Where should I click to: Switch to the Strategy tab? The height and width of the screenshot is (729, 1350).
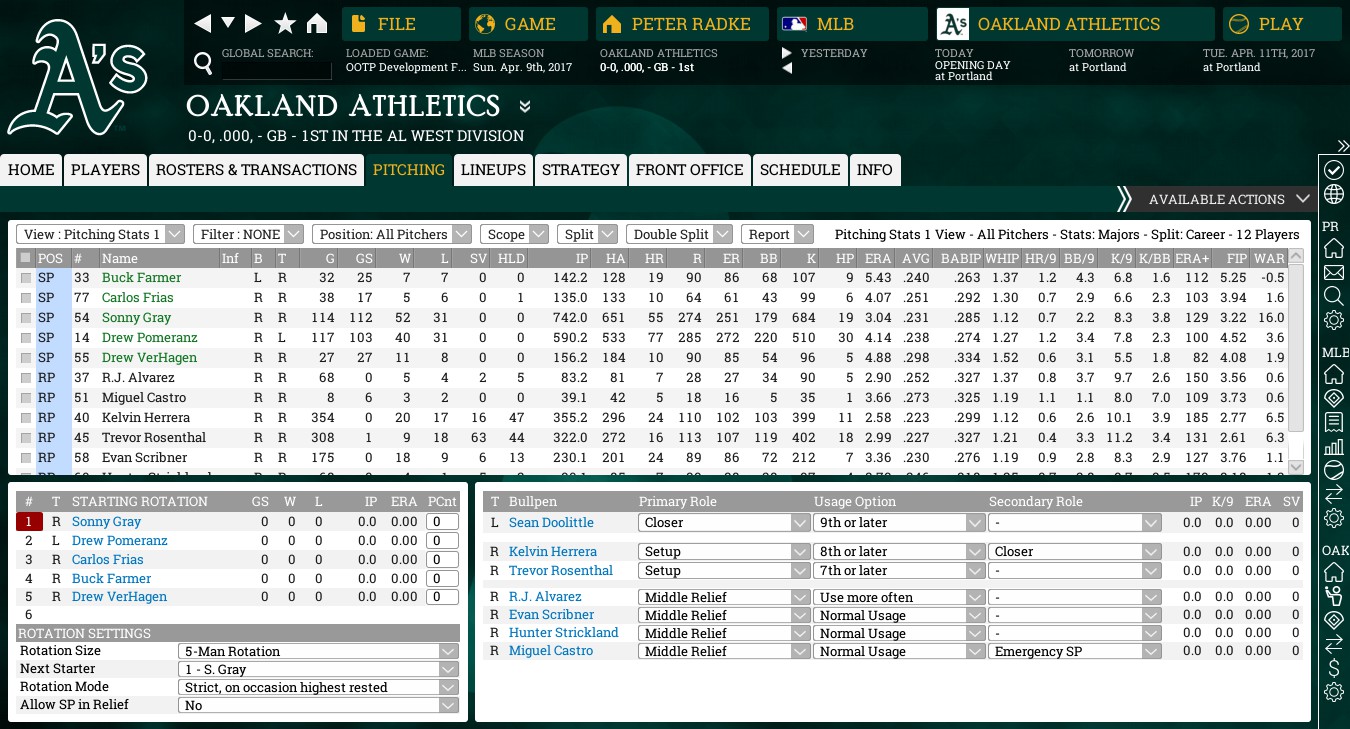(581, 169)
